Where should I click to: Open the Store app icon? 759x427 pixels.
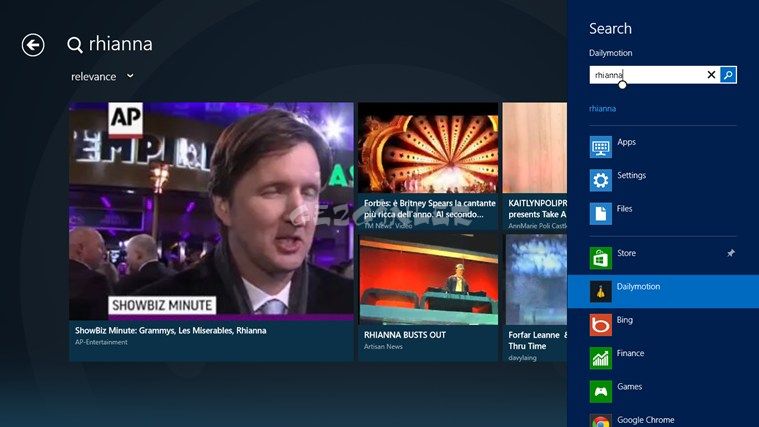[x=600, y=258]
